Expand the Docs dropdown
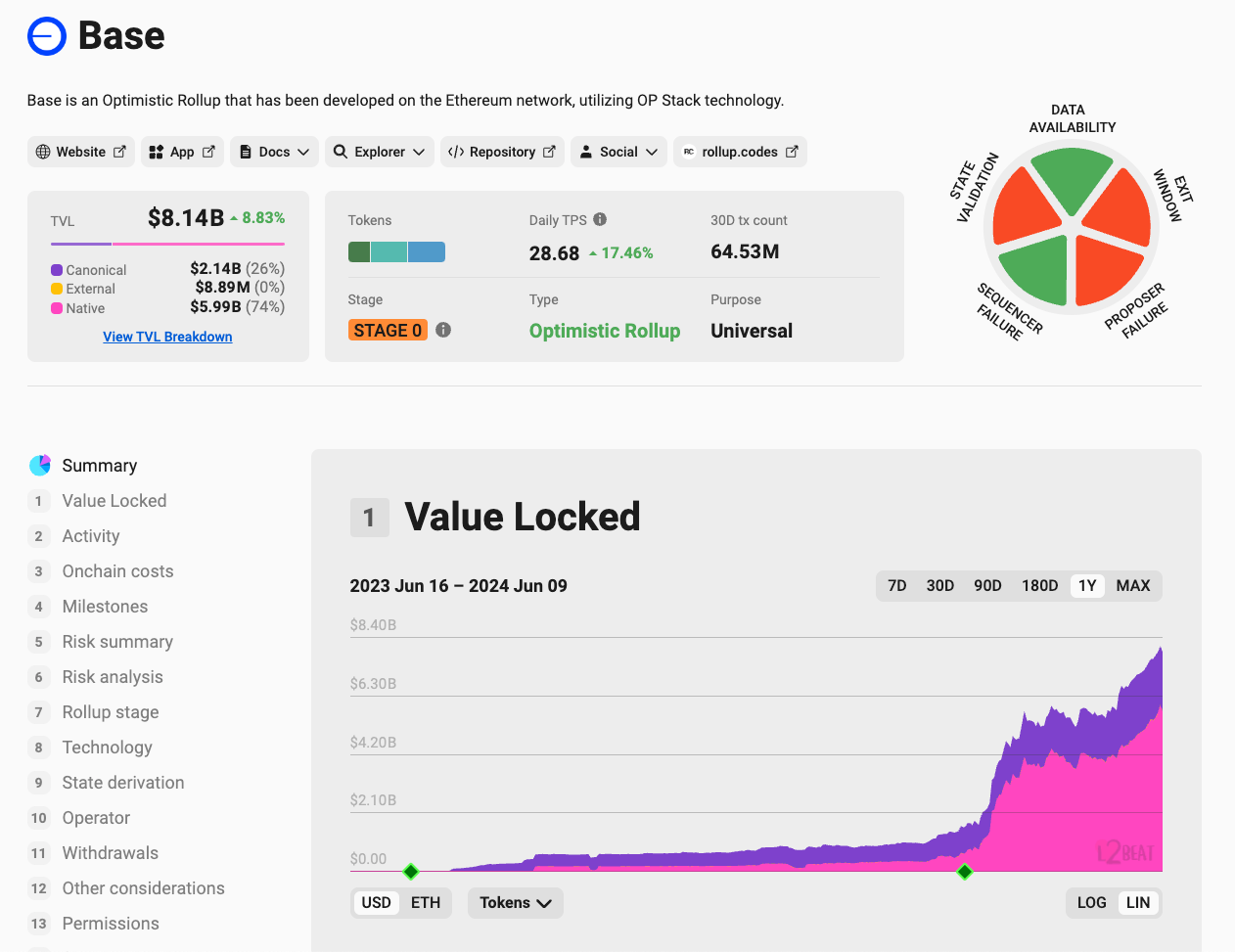Screen dimensions: 1235x952 (274, 152)
